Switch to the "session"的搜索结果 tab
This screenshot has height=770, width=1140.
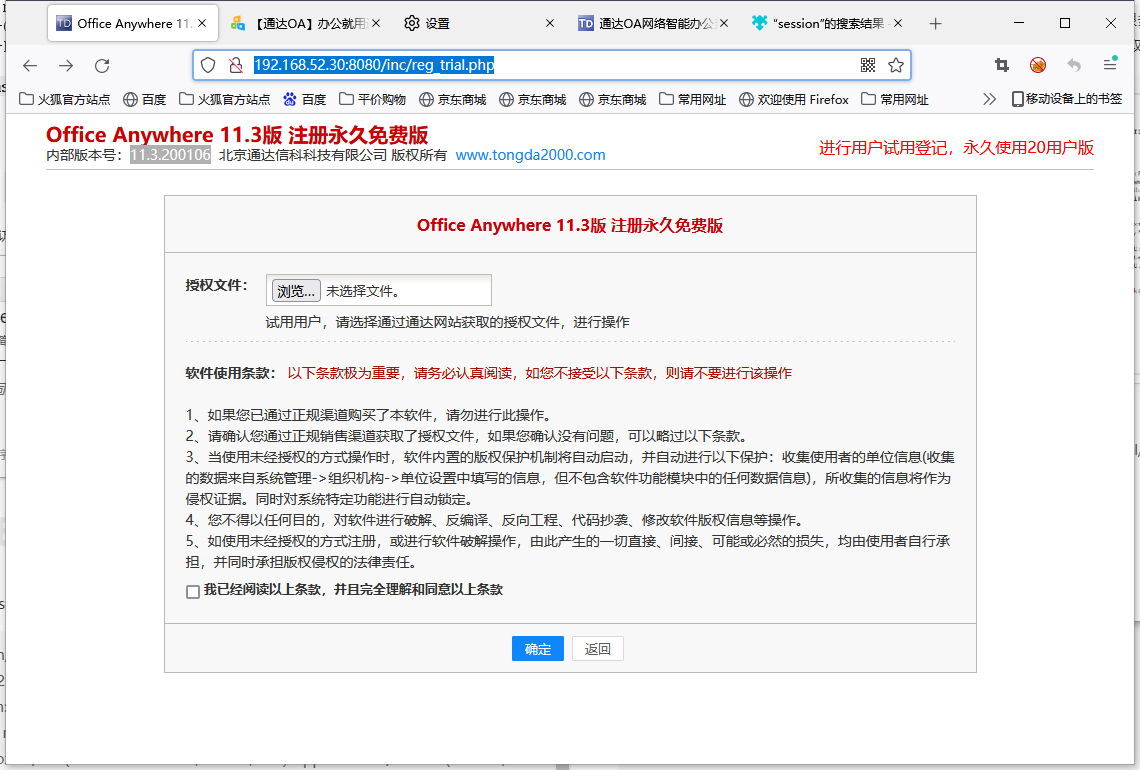[x=827, y=23]
